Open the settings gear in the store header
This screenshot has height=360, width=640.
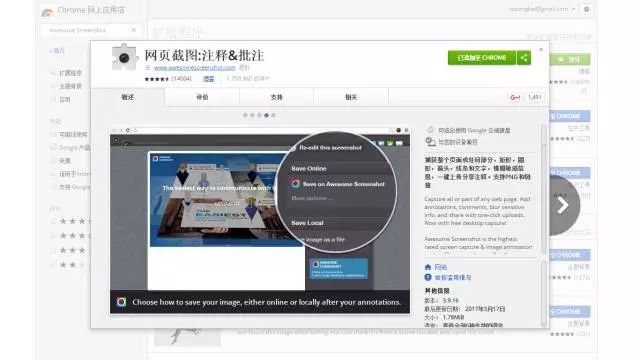[587, 9]
